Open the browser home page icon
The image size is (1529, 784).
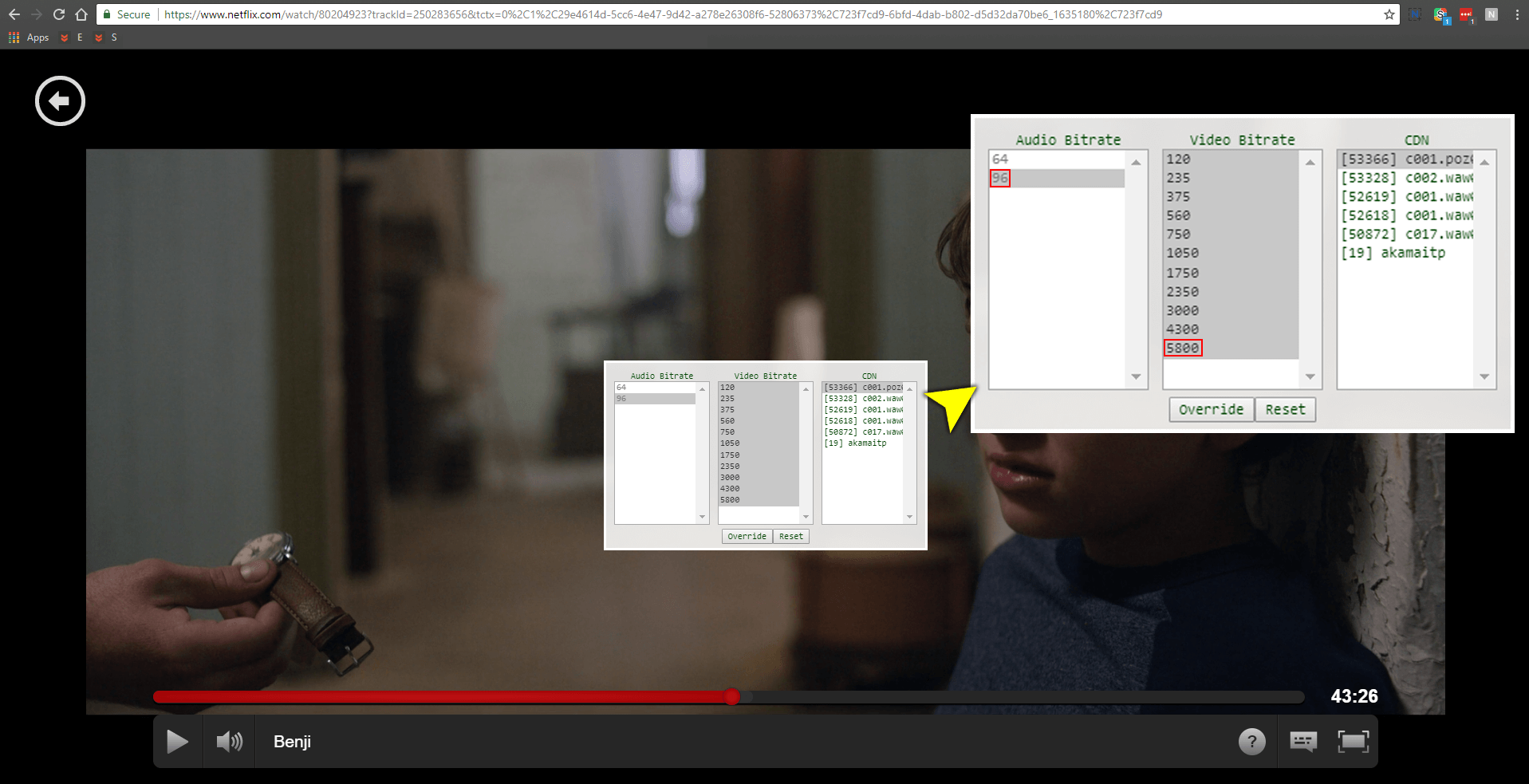[x=81, y=14]
